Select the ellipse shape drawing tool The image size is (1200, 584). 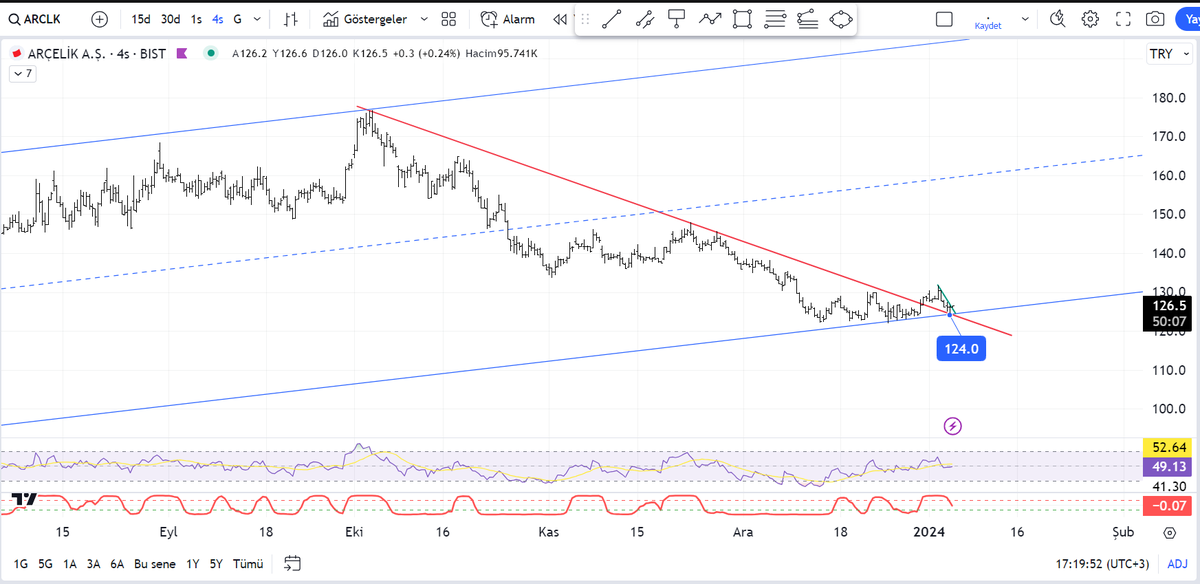point(840,18)
